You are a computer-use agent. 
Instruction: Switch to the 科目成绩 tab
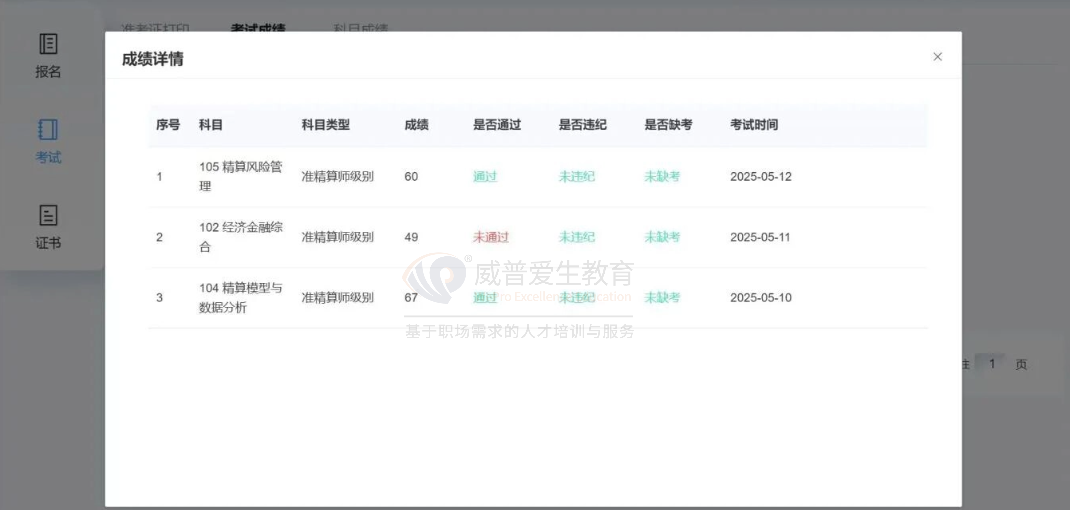tap(360, 27)
